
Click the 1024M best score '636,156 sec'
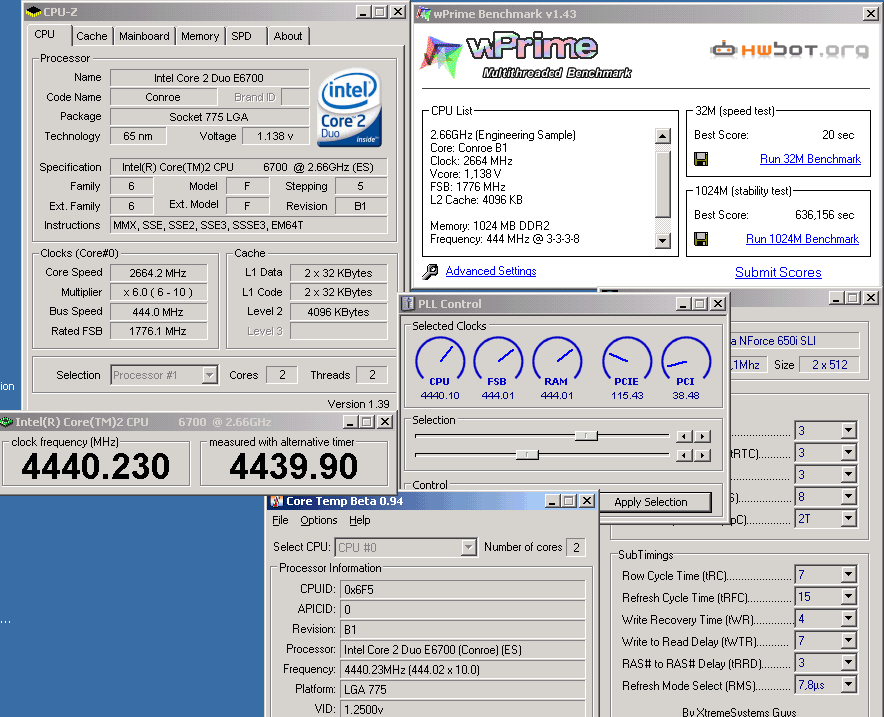click(824, 215)
